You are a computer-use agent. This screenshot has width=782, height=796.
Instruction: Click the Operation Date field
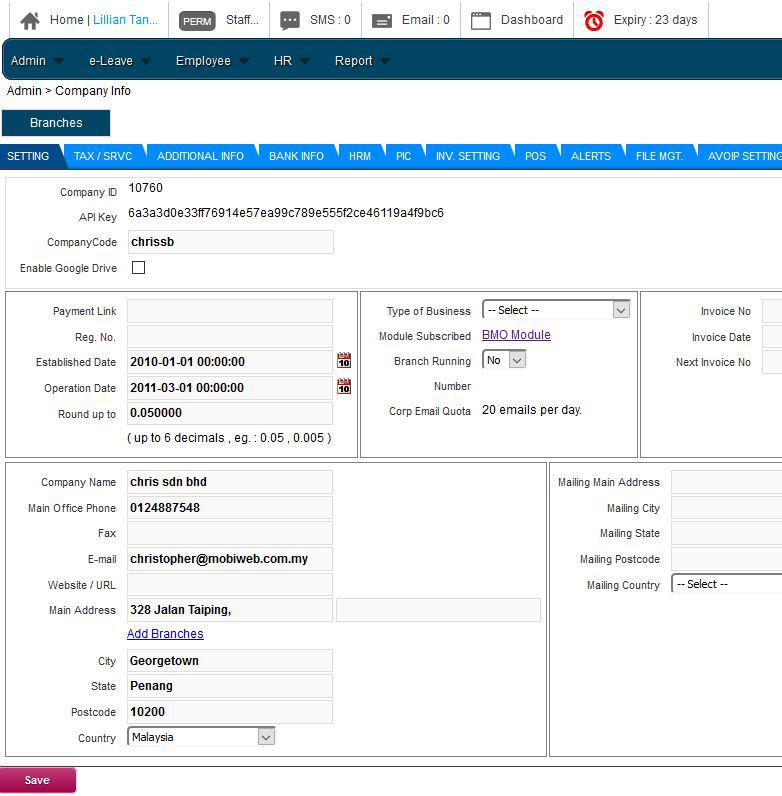(x=230, y=388)
